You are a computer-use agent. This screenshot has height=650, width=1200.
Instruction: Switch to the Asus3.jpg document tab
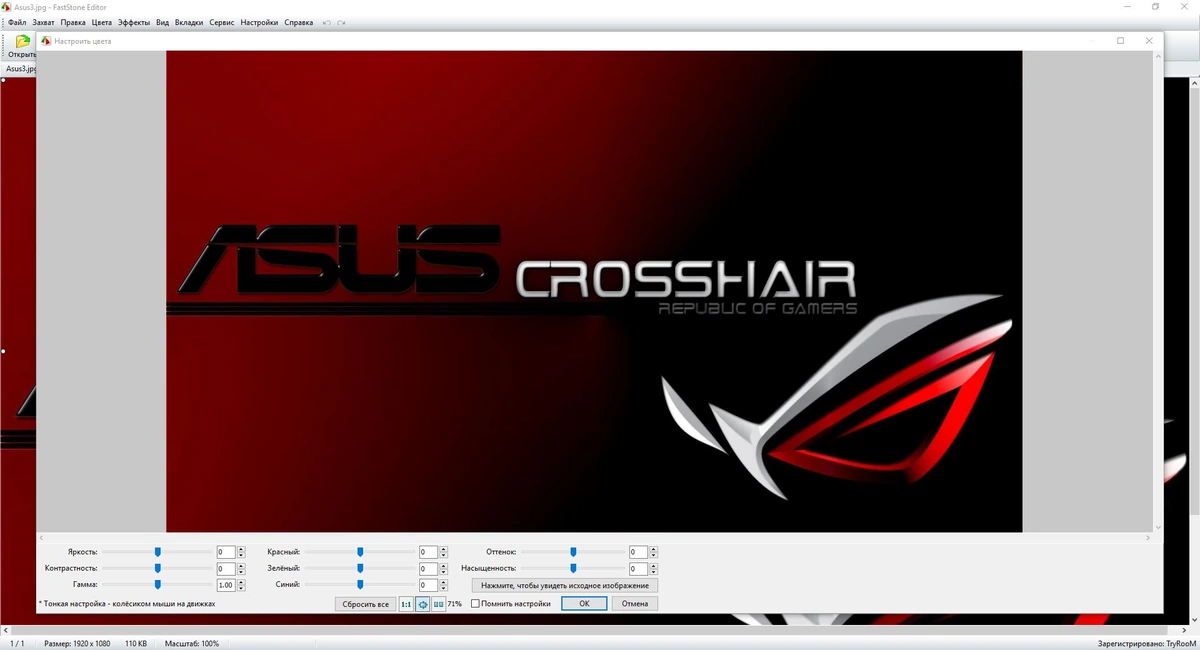pos(19,69)
